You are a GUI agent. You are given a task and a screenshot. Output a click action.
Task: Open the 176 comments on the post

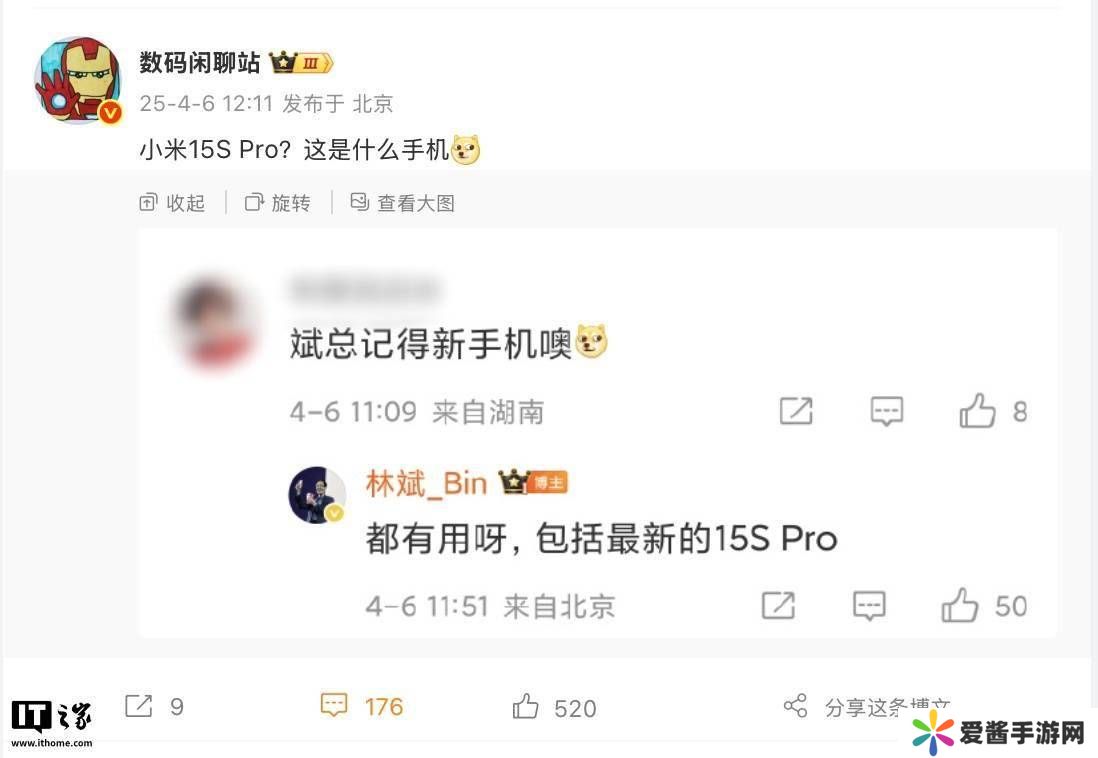point(361,706)
